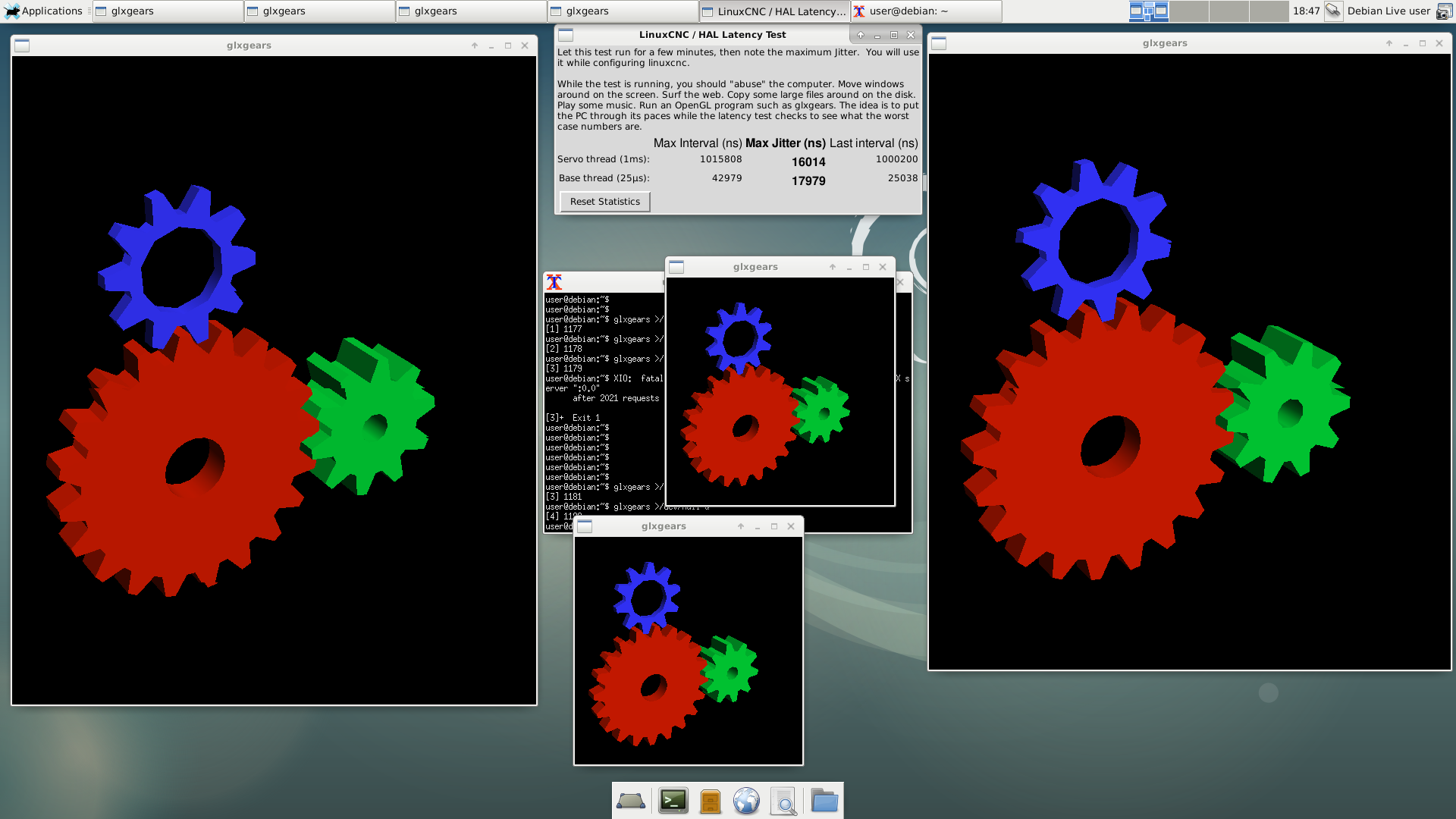Viewport: 1456px width, 819px height.
Task: Open the Latency Test window menu icon
Action: click(566, 35)
